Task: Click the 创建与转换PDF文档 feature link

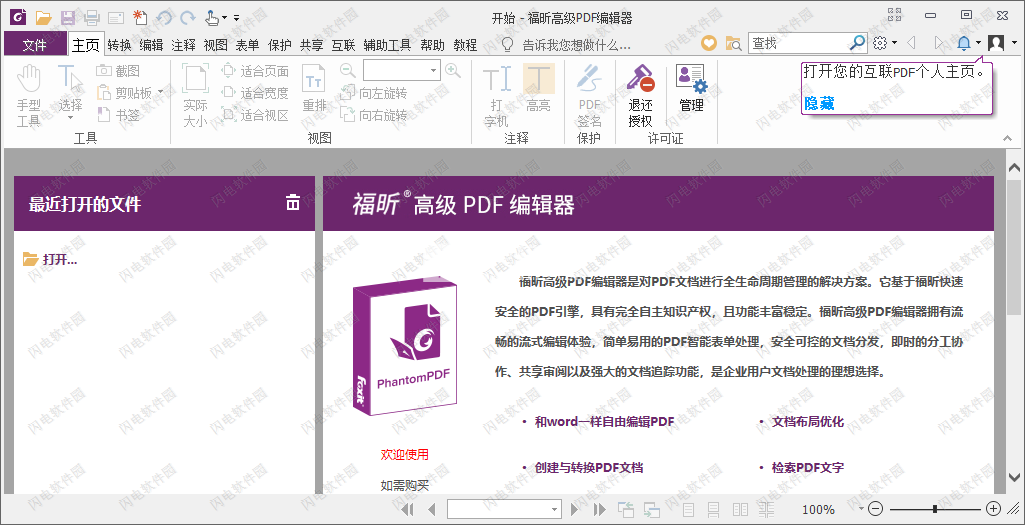Action: tap(589, 467)
